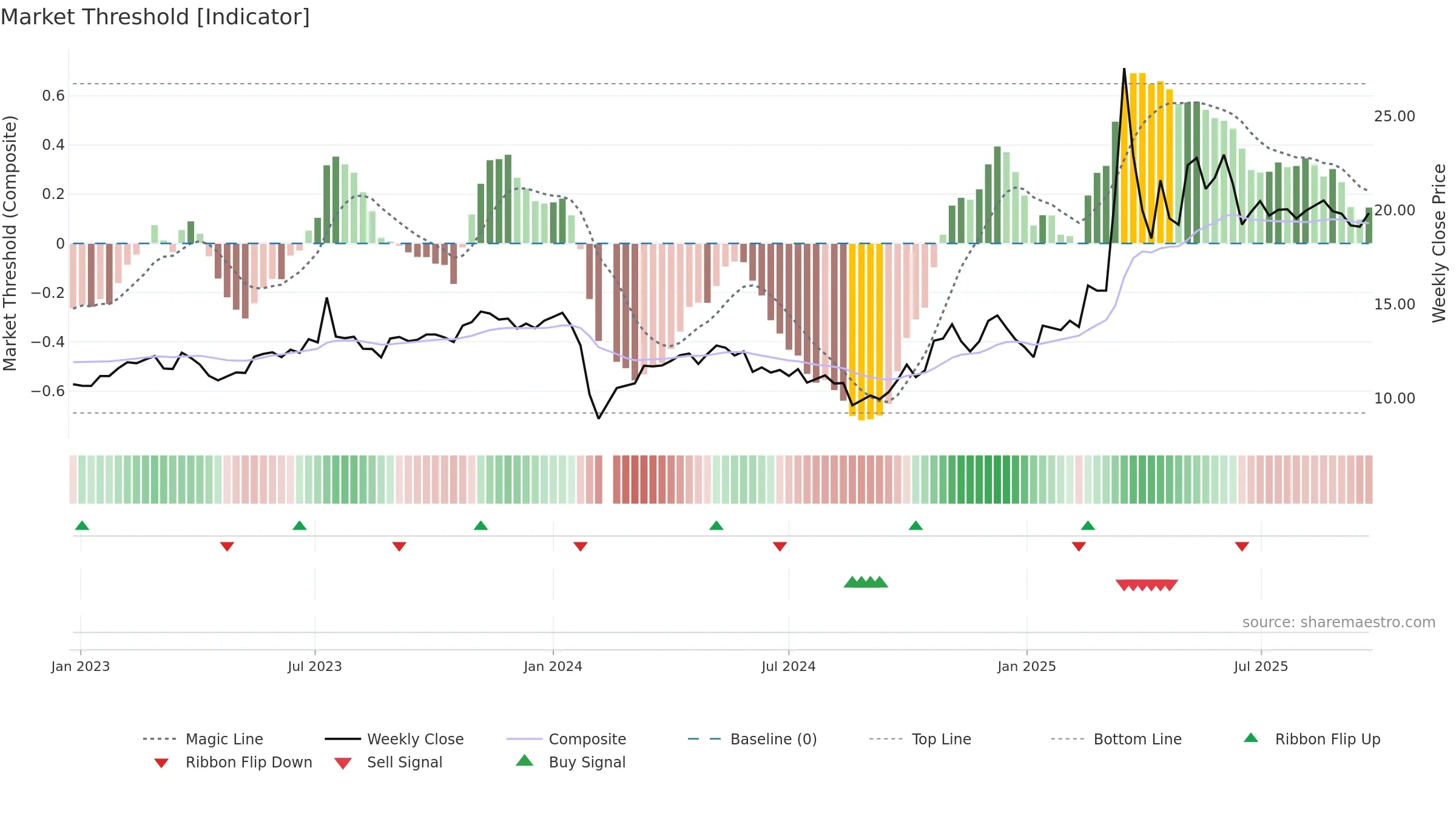Click the Composite lavender line sample
1456x819 pixels.
pyautogui.click(x=524, y=739)
